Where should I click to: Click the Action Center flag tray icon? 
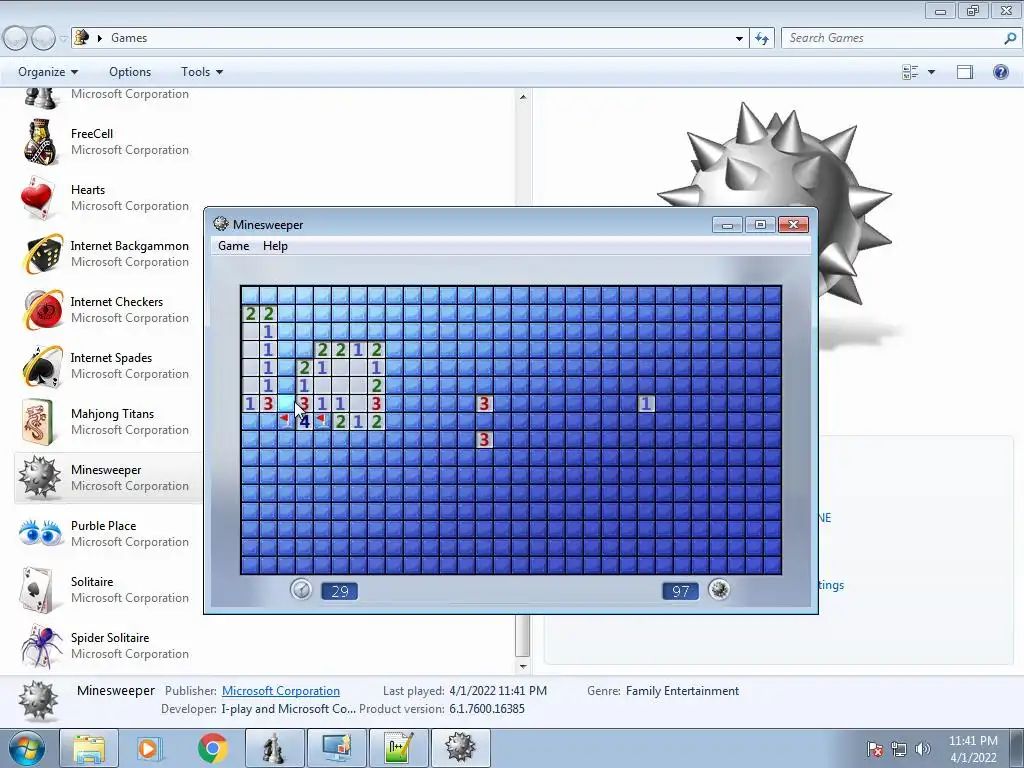875,749
